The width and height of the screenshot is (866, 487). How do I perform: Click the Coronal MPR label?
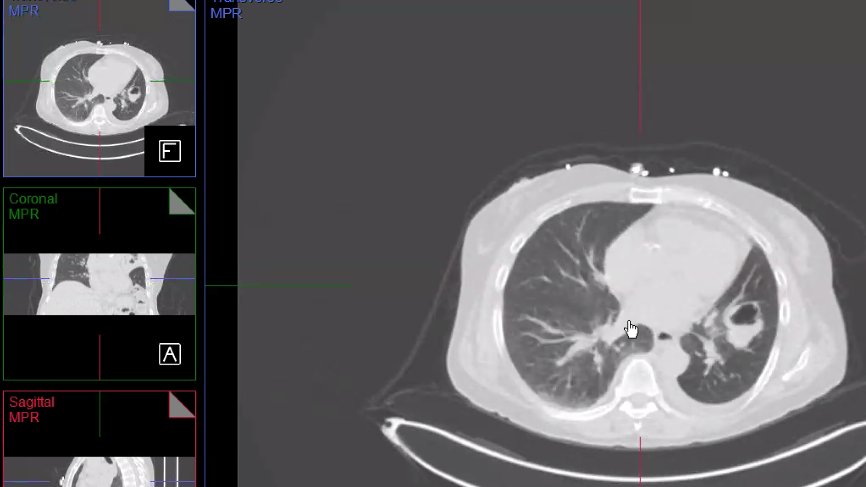coord(33,206)
